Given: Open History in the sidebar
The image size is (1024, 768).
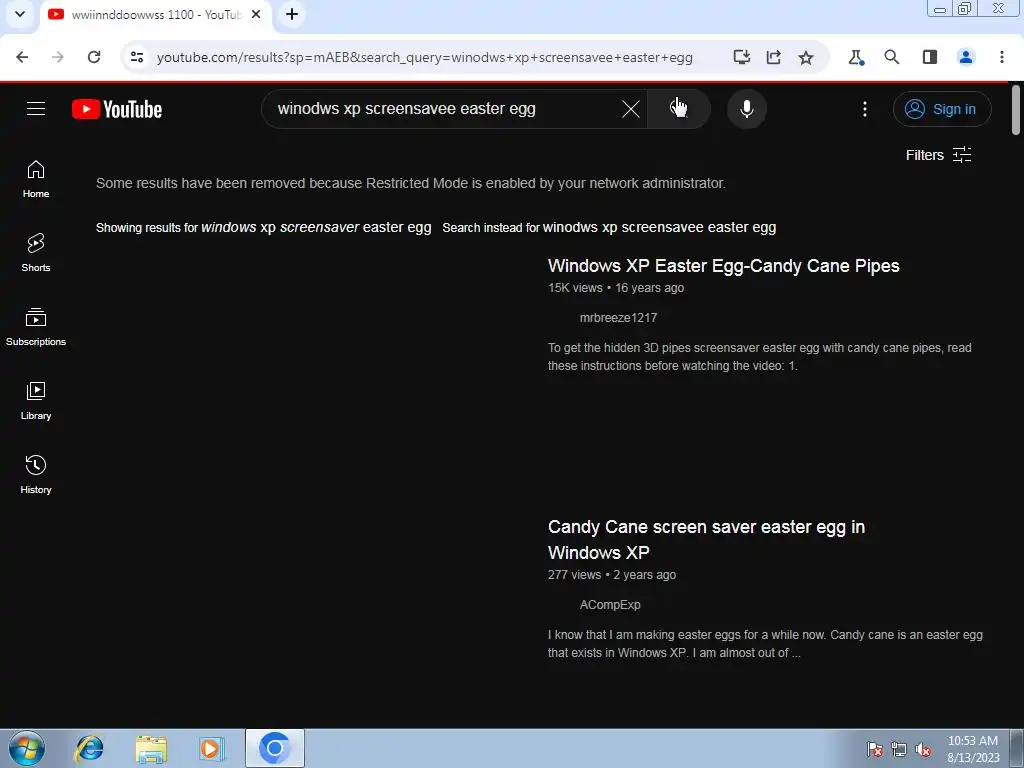Looking at the screenshot, I should pos(36,475).
